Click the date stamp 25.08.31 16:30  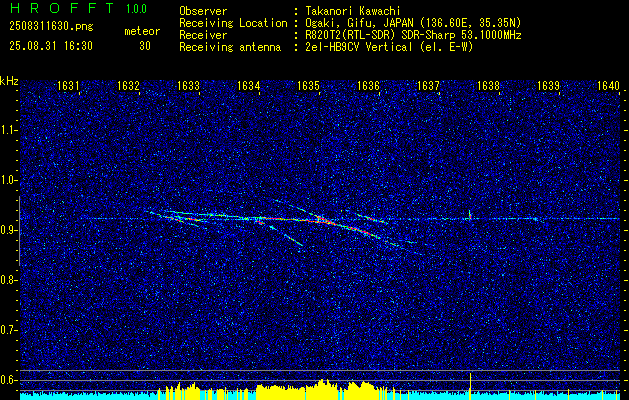click(x=51, y=46)
